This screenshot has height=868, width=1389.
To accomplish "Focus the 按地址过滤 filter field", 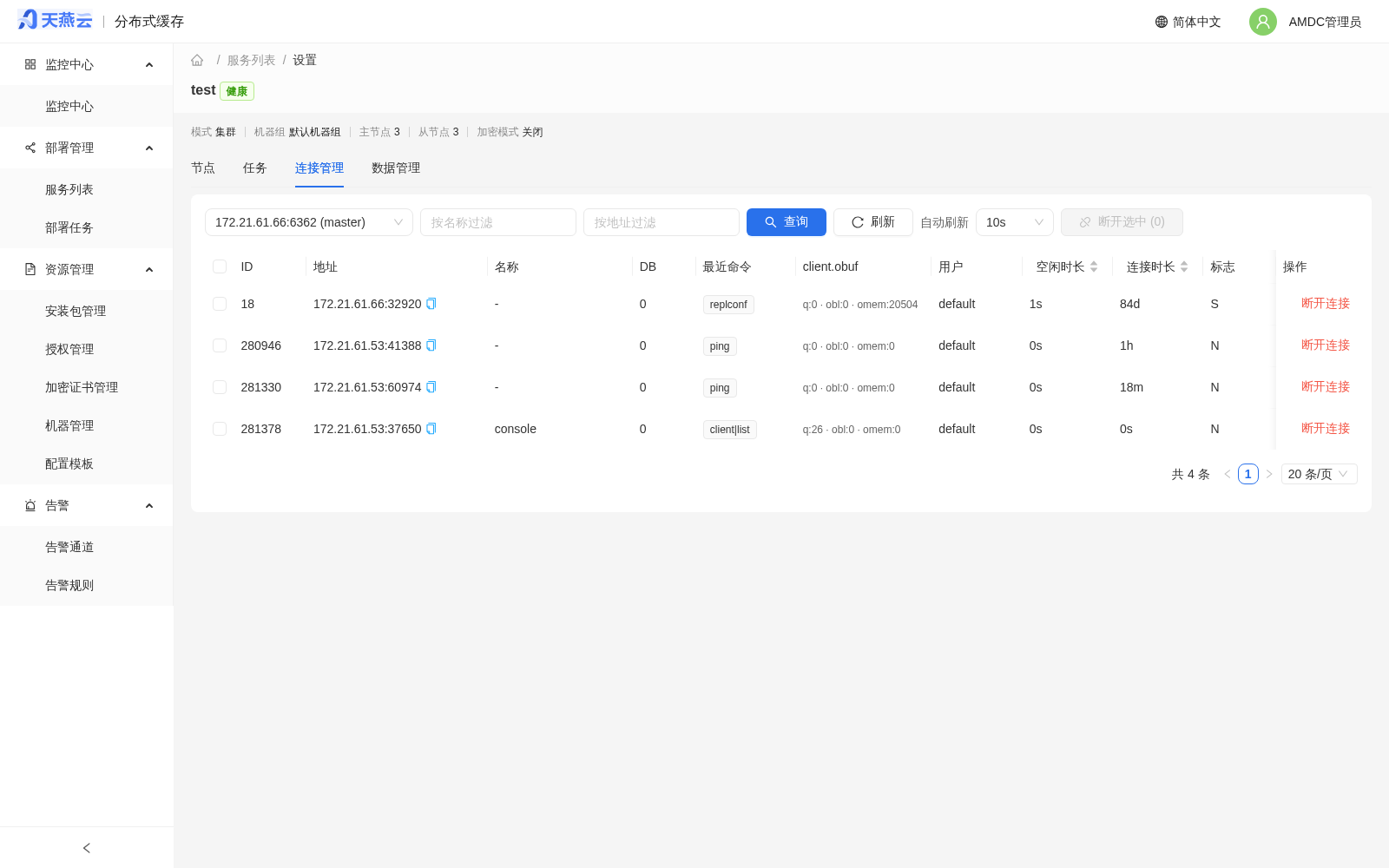I will click(x=662, y=222).
